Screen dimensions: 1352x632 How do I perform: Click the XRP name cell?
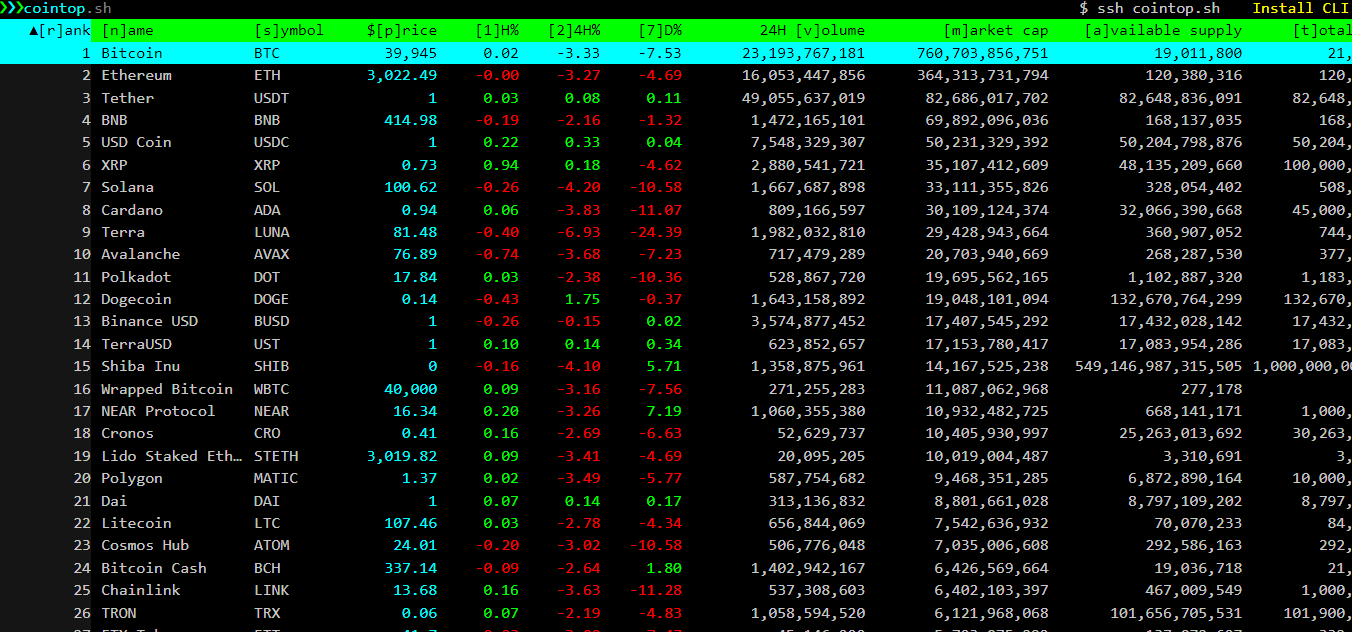coord(114,165)
